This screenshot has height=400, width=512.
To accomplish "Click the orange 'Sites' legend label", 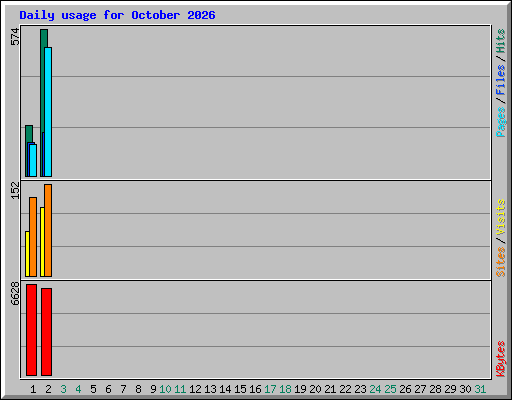I will tap(501, 262).
